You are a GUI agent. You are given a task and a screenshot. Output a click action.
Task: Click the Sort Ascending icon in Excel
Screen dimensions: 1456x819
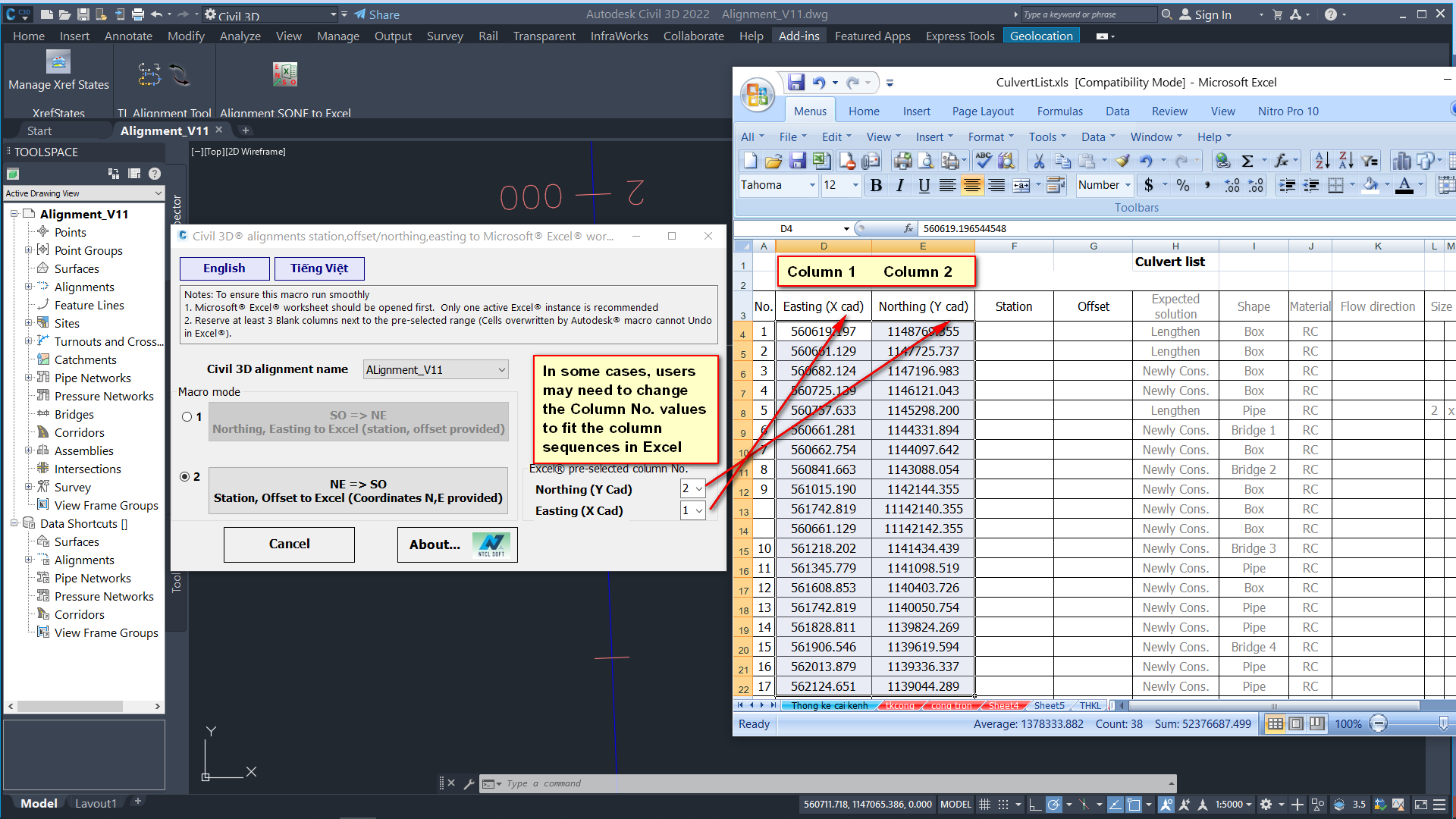click(1322, 161)
